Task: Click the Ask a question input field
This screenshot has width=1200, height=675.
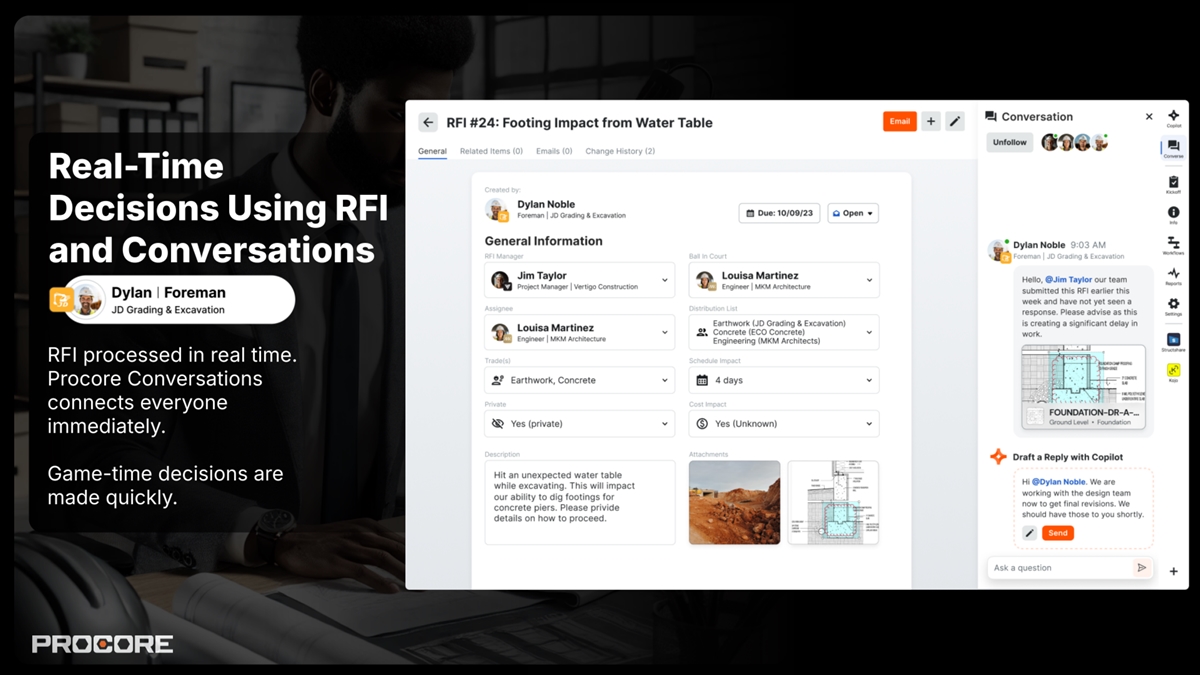Action: pyautogui.click(x=1060, y=568)
